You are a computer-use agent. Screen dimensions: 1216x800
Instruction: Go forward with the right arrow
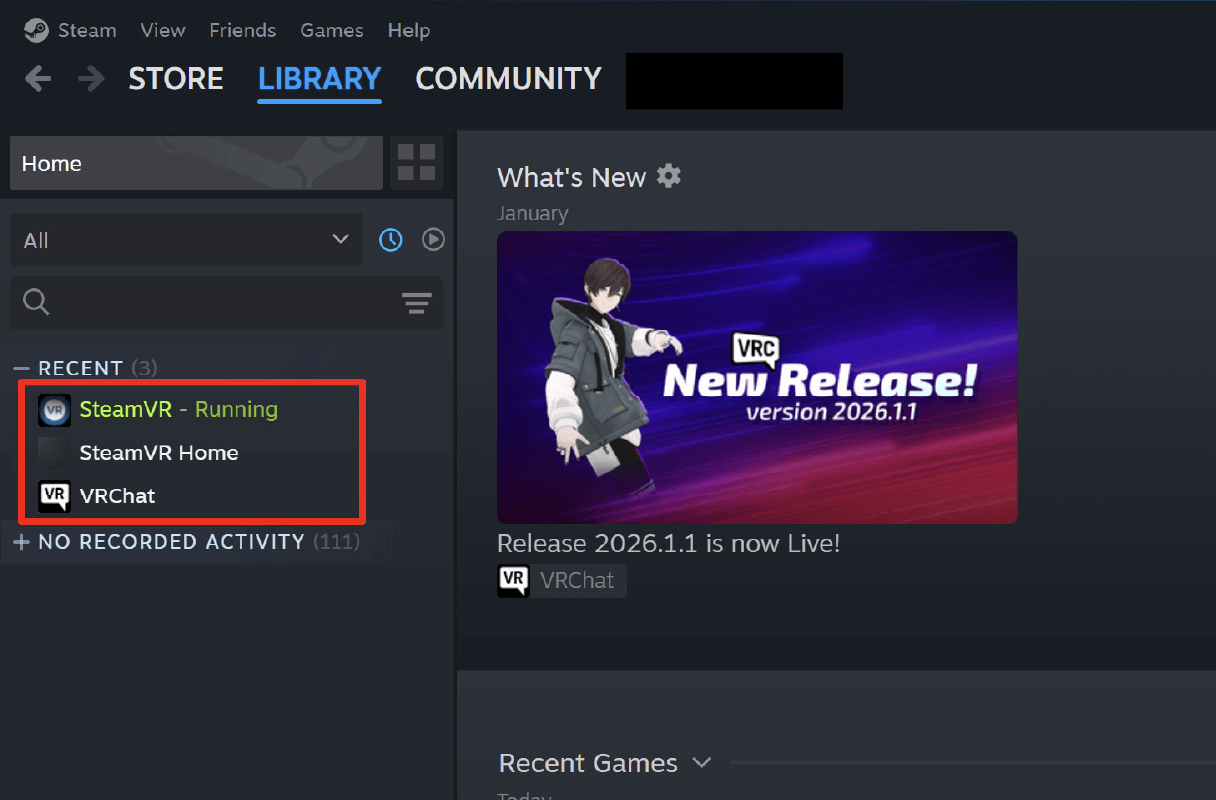91,78
